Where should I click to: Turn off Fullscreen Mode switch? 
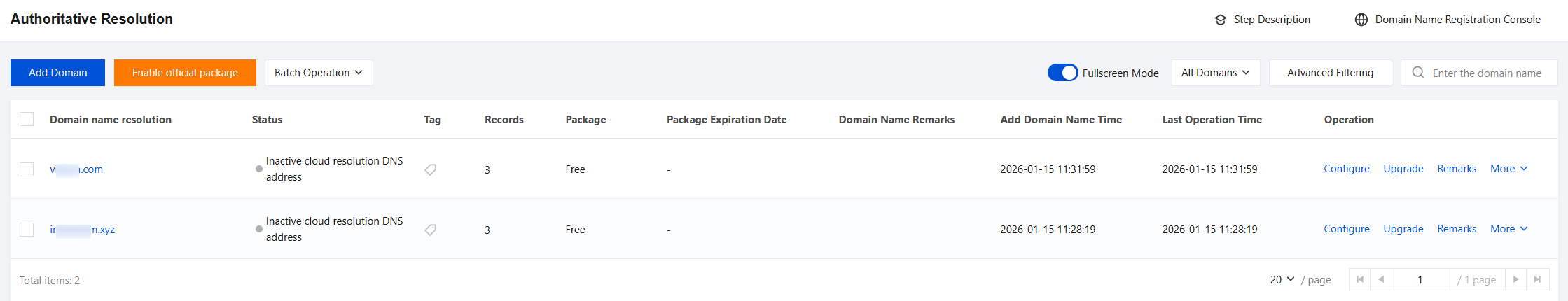pos(1062,73)
